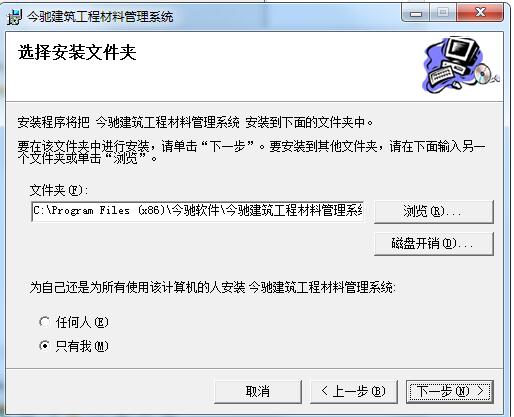
Task: Select the 任何人 radio button
Action: click(x=45, y=322)
